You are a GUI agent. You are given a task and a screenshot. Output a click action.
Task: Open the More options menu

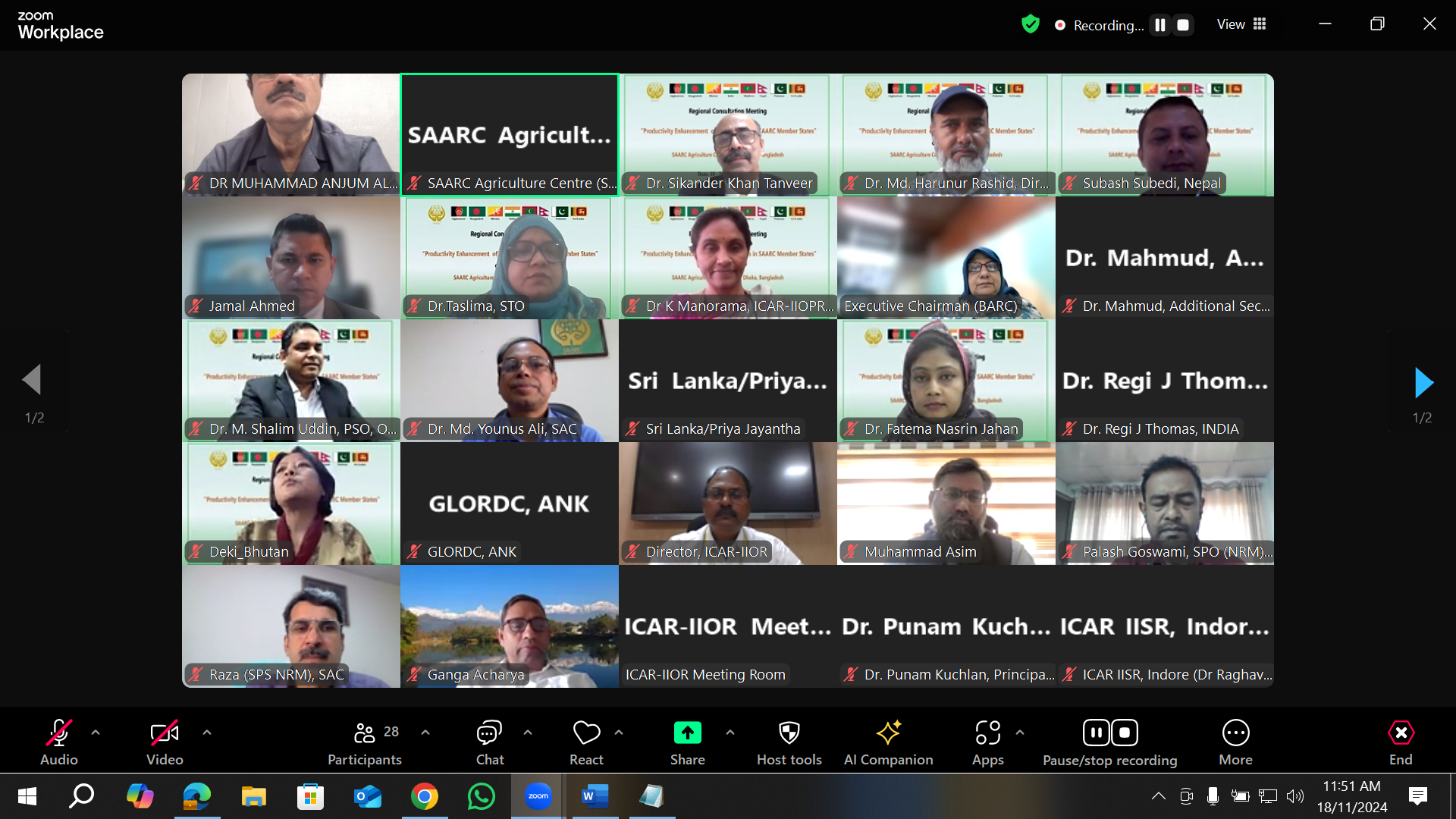pos(1235,733)
